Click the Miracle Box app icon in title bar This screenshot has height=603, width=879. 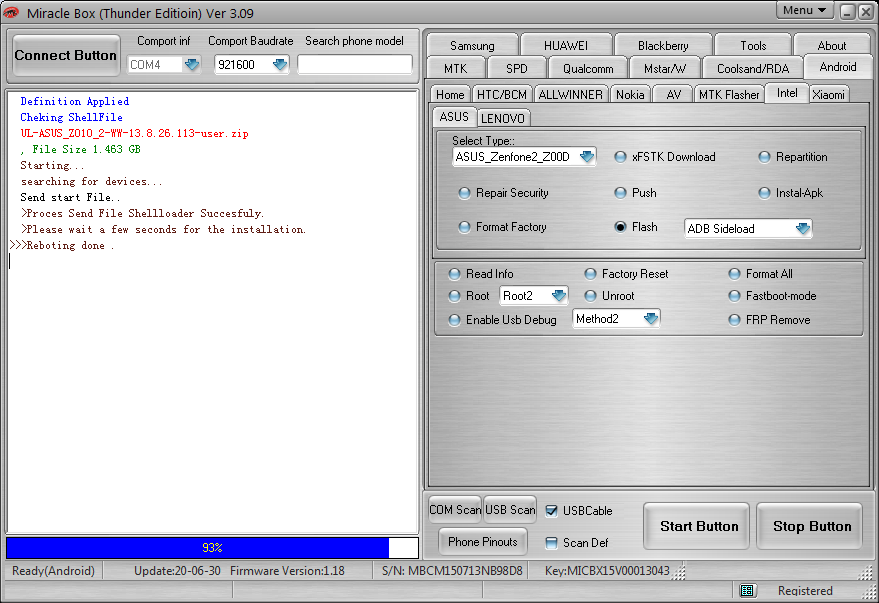[x=11, y=12]
